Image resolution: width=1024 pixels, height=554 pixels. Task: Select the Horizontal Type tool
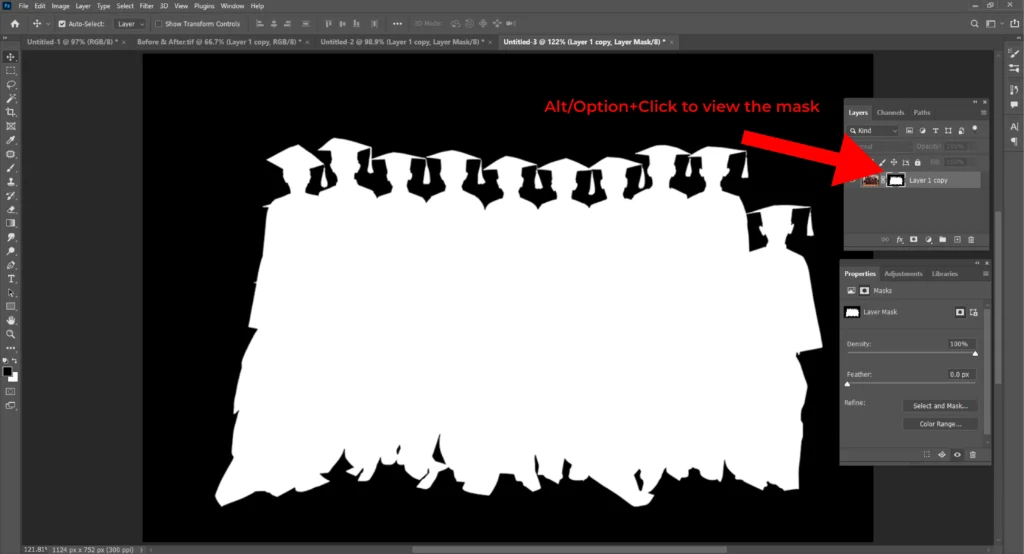tap(11, 278)
